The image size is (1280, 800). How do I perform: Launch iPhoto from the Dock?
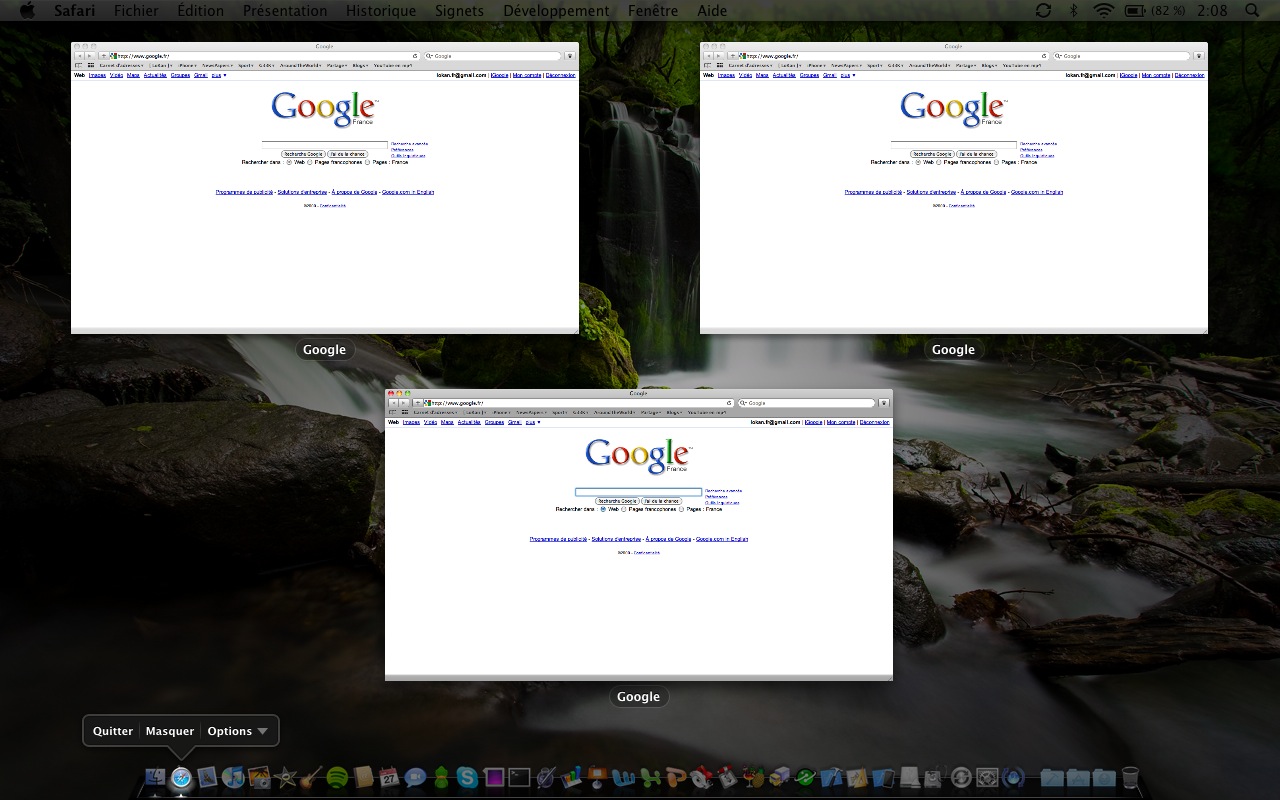(x=259, y=776)
